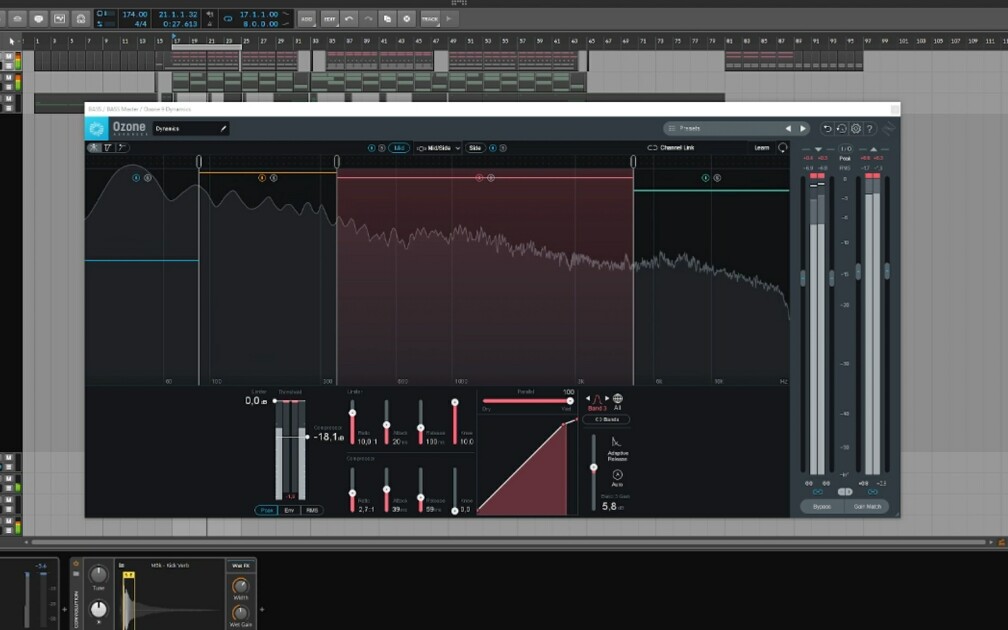Switch detection mode to Env
This screenshot has width=1008, height=630.
(289, 510)
